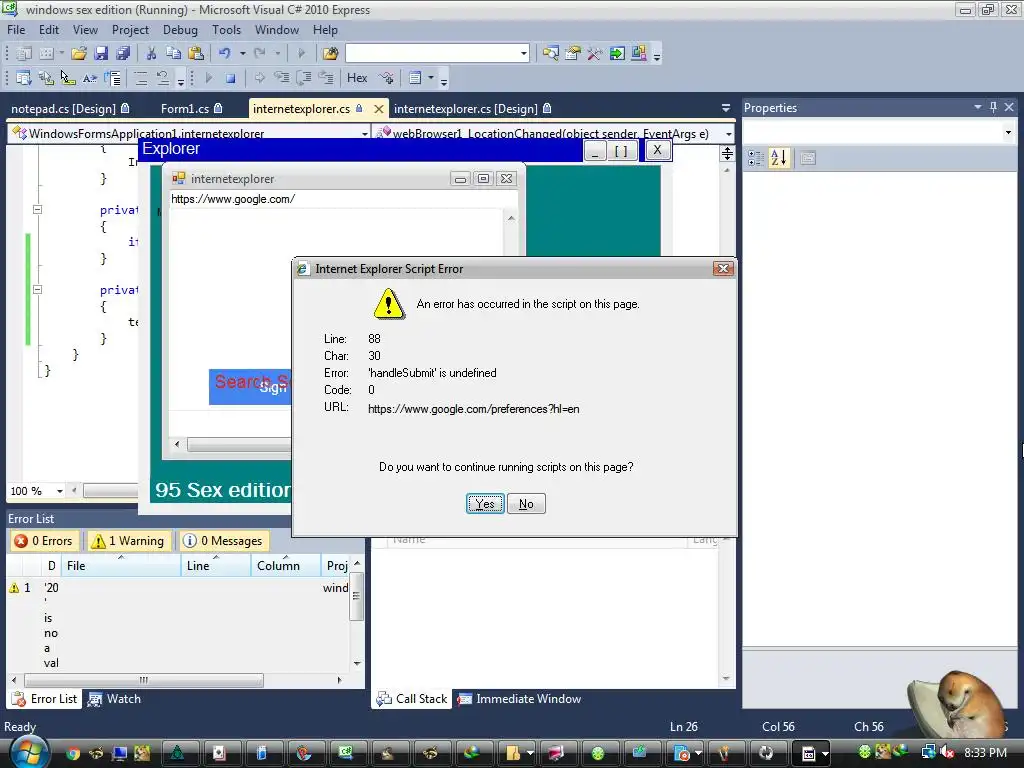Click the Step Over icon
This screenshot has width=1024, height=768.
tap(304, 78)
